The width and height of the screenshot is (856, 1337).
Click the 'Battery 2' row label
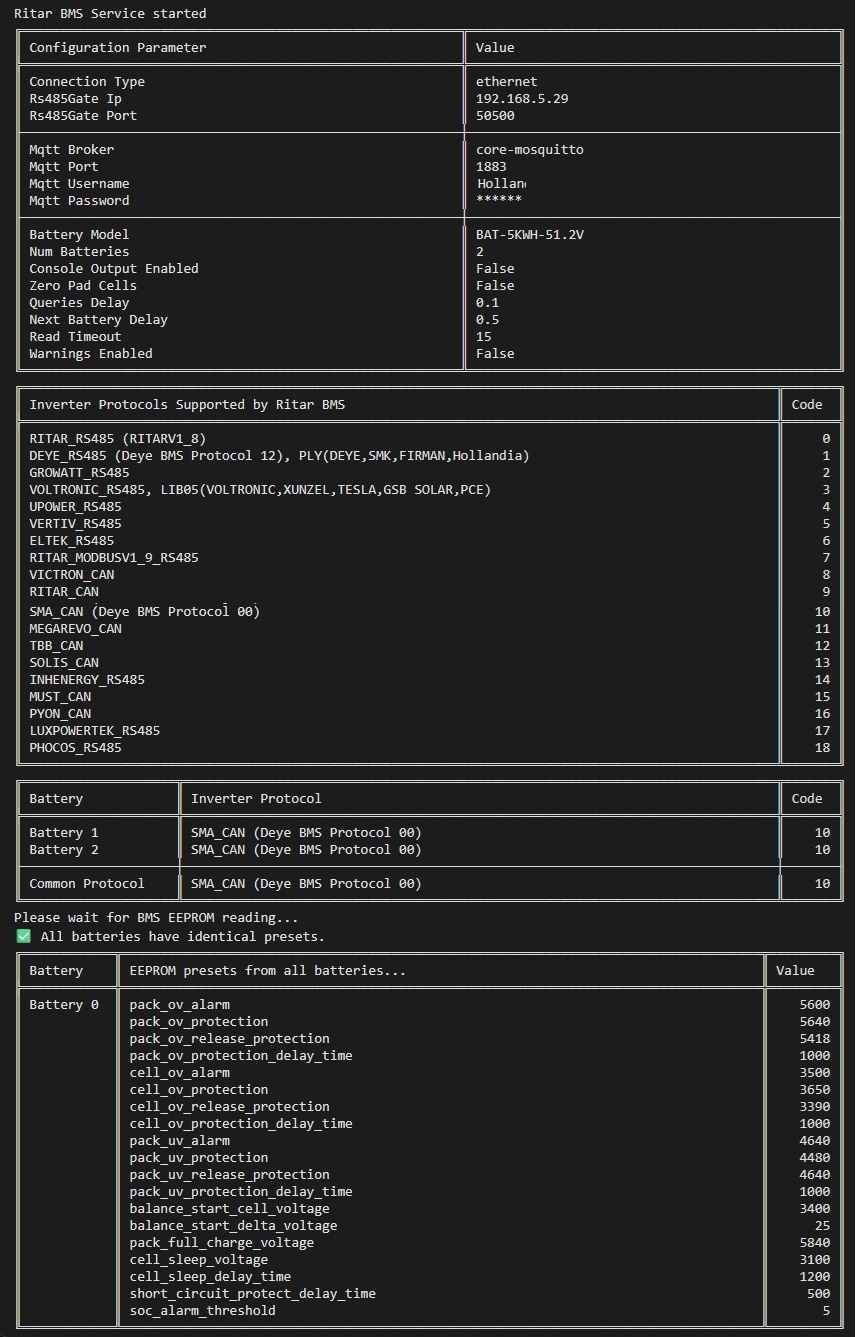(x=64, y=850)
